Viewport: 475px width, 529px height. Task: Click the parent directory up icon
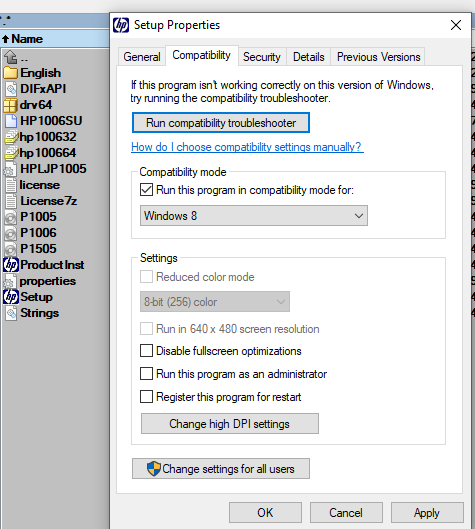[x=11, y=57]
